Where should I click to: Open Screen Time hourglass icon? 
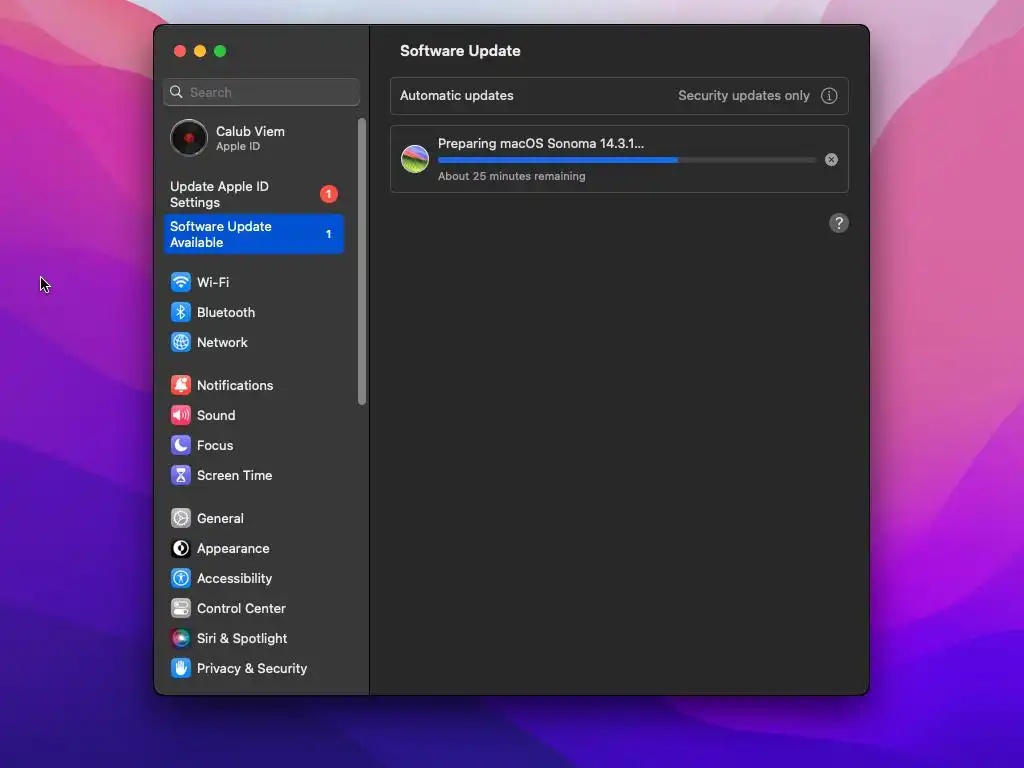[x=181, y=475]
